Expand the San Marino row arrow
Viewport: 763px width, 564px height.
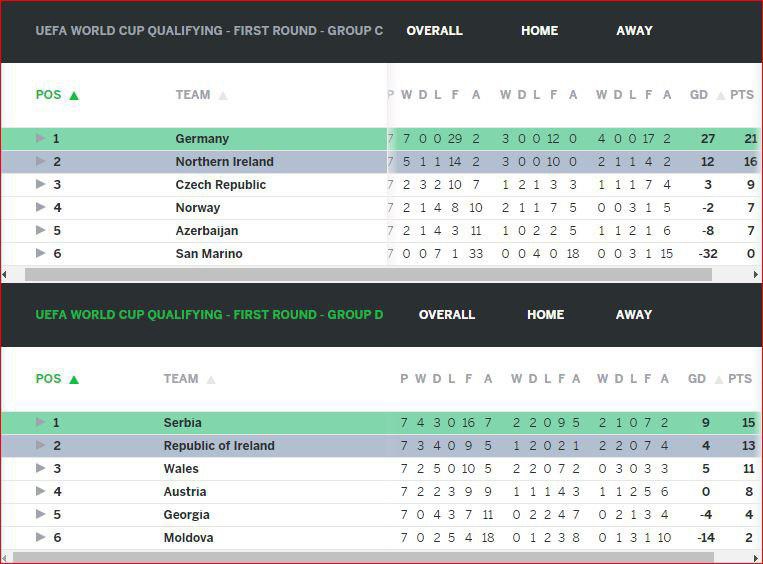pyautogui.click(x=41, y=254)
